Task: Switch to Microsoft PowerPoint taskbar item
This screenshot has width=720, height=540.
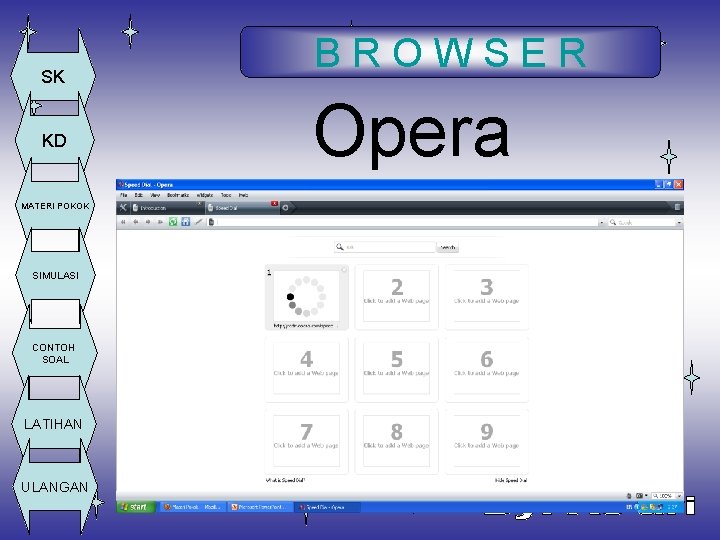Action: [x=260, y=507]
